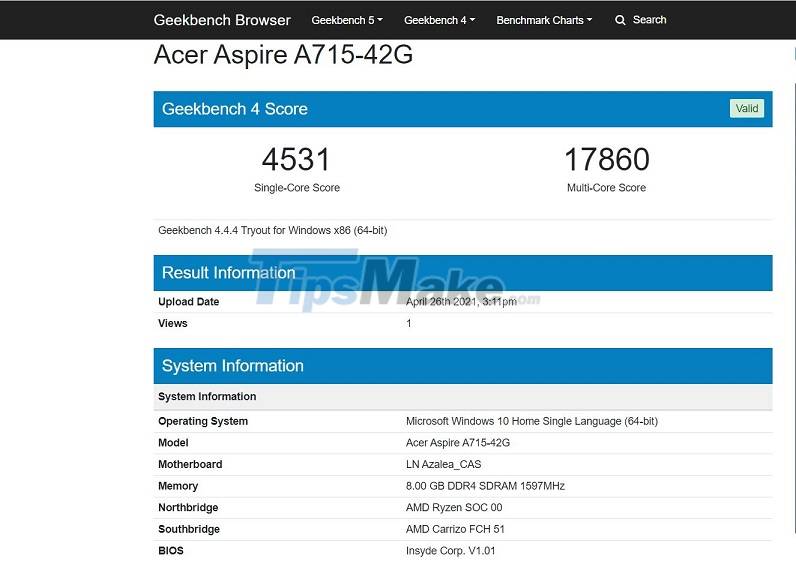Open the Search link in navbar
Screen dimensions: 796x561
coord(649,20)
